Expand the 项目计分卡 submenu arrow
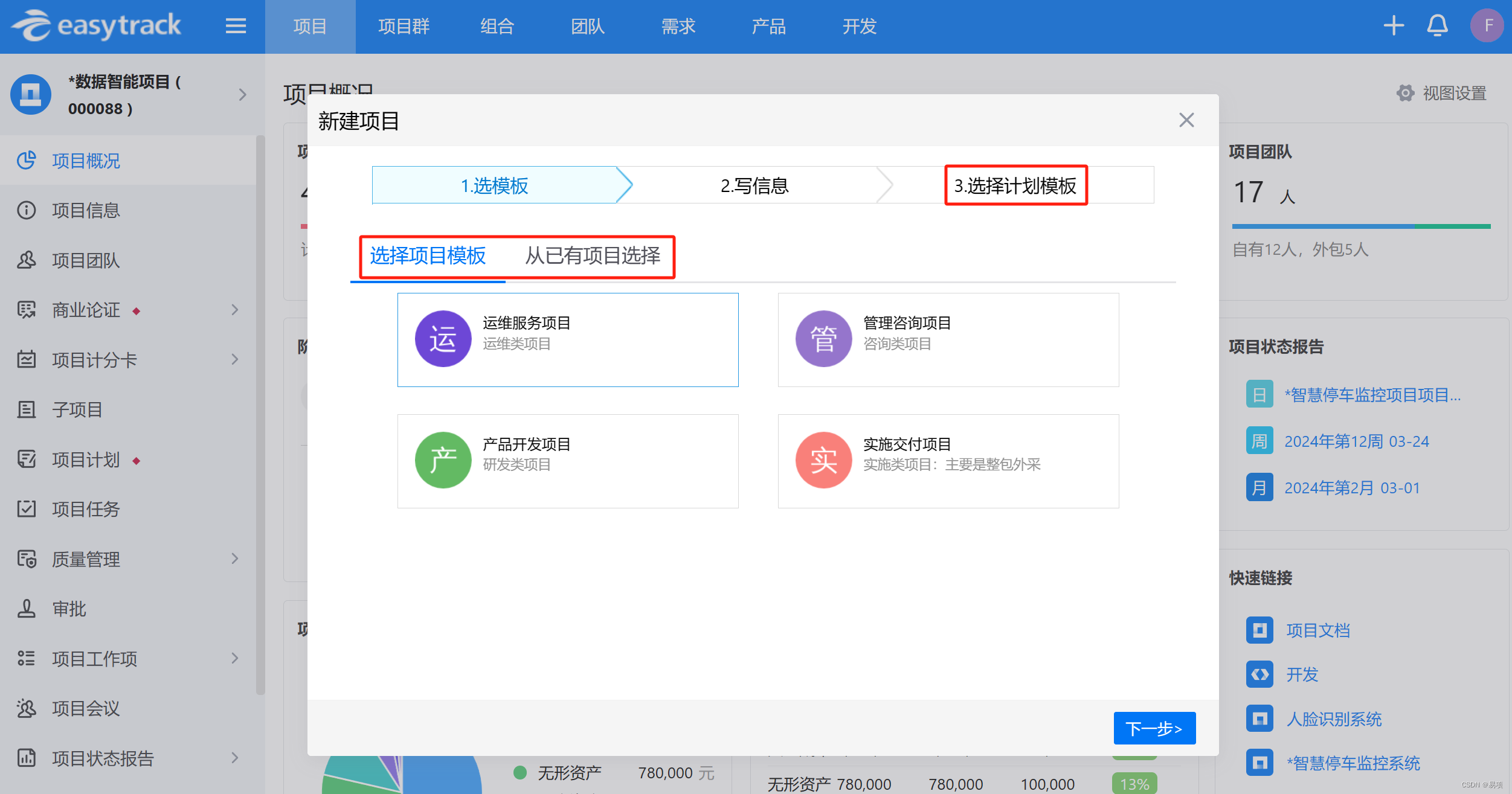Viewport: 1512px width, 794px height. pos(235,360)
